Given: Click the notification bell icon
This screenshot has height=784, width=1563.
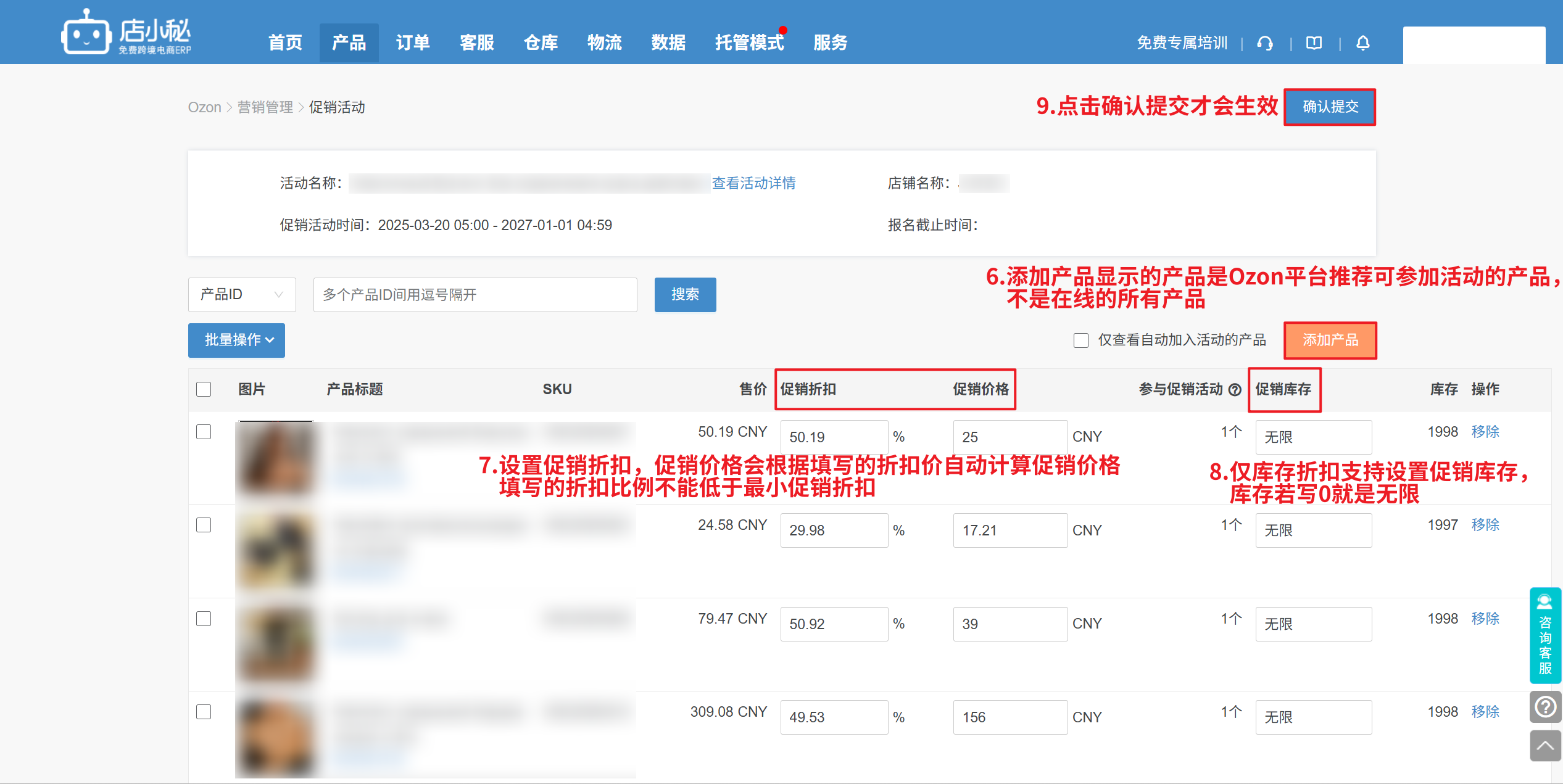Looking at the screenshot, I should click(1362, 43).
